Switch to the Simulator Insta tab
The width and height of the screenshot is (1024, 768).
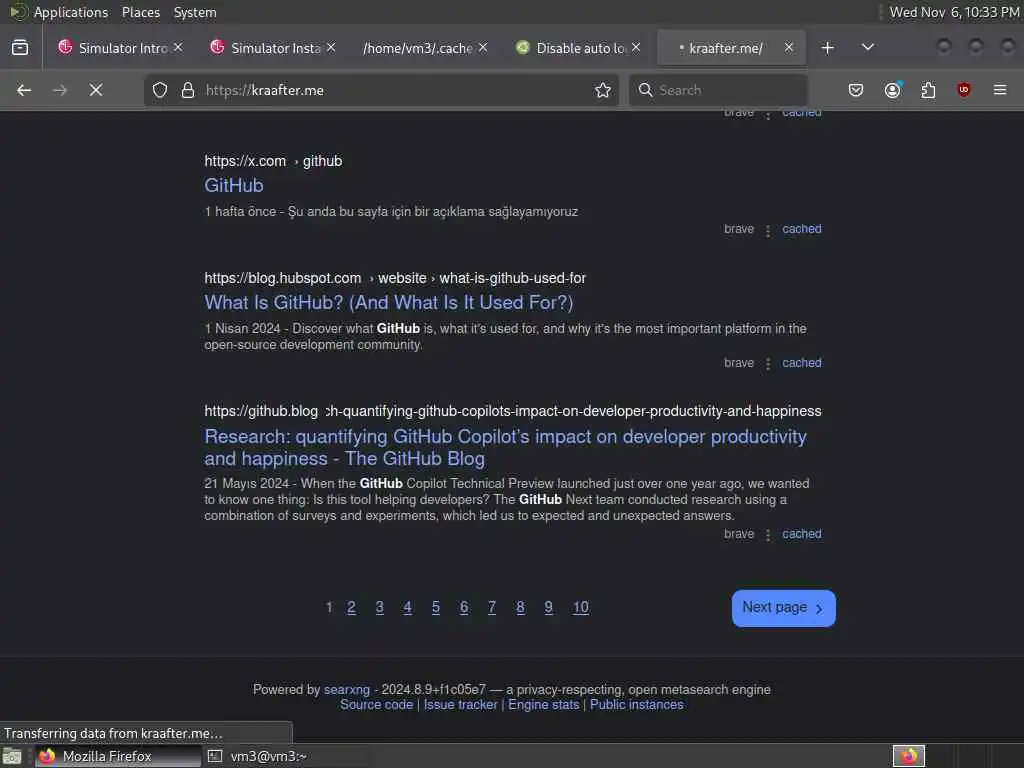point(272,48)
